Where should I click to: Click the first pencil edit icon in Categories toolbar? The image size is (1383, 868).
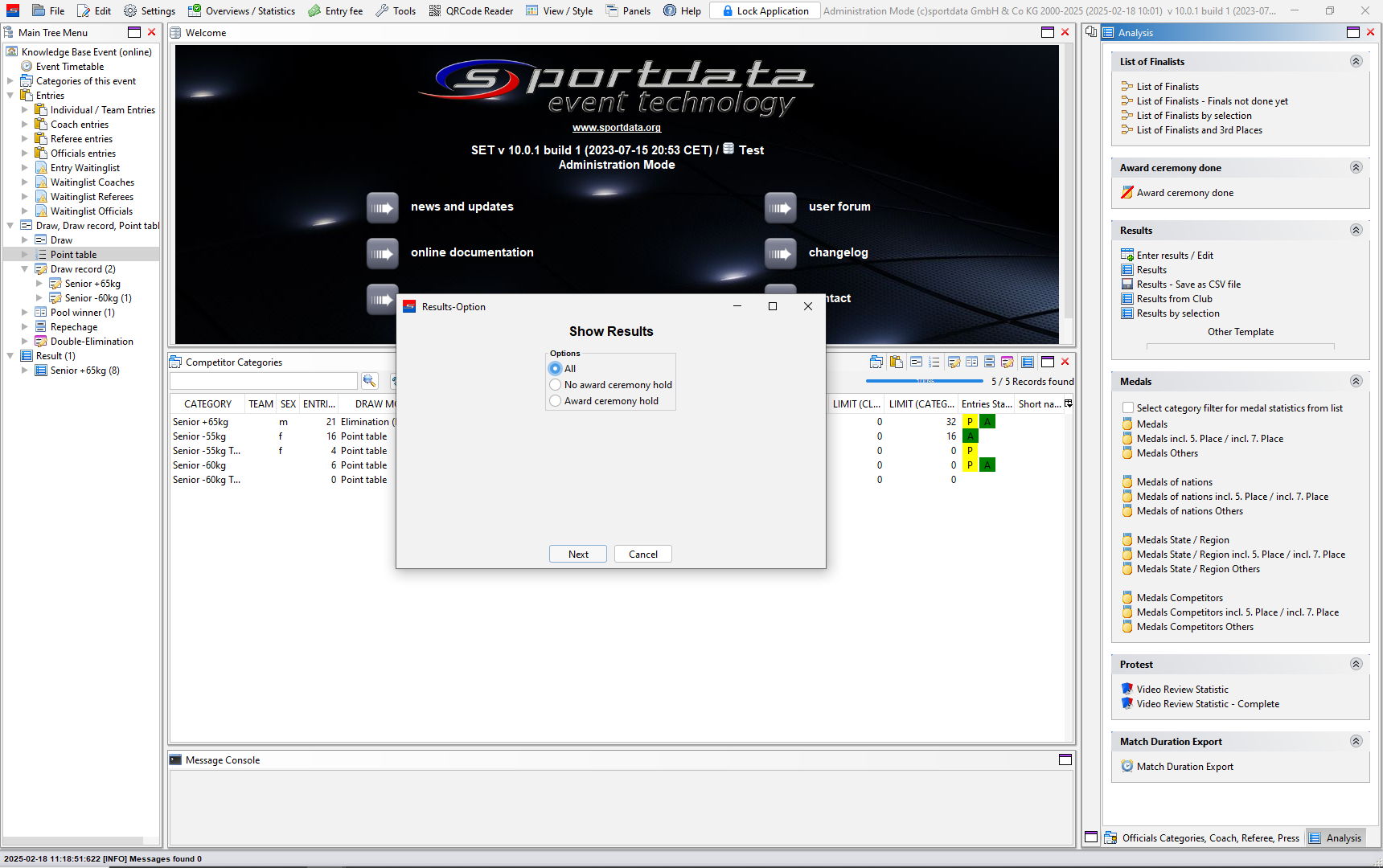click(x=954, y=362)
